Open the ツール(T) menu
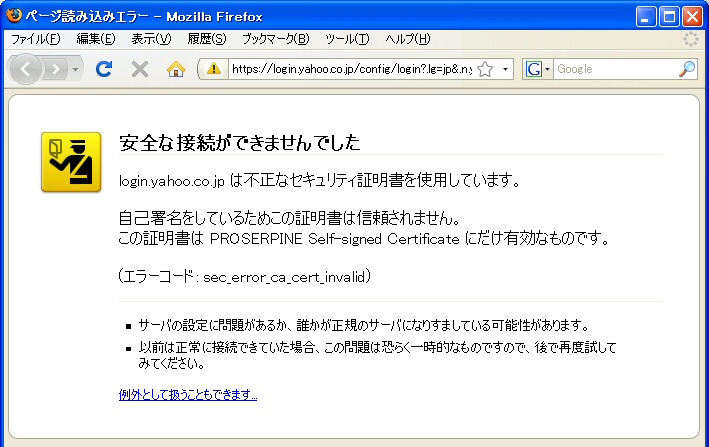 (x=347, y=39)
